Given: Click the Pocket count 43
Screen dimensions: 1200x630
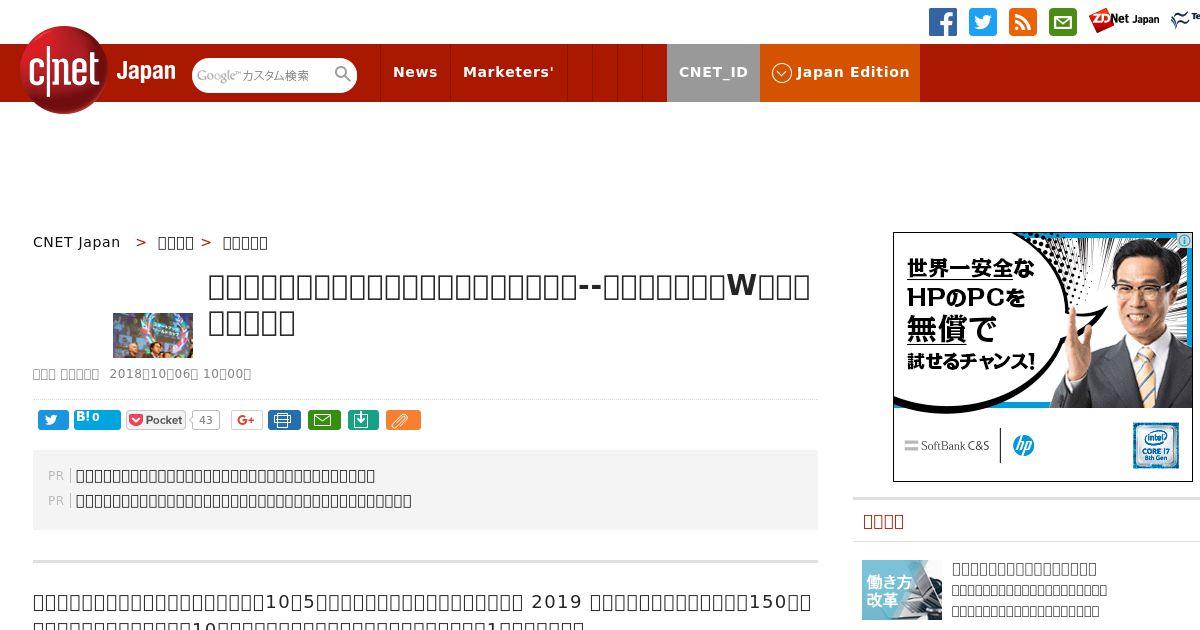Looking at the screenshot, I should coord(206,420).
